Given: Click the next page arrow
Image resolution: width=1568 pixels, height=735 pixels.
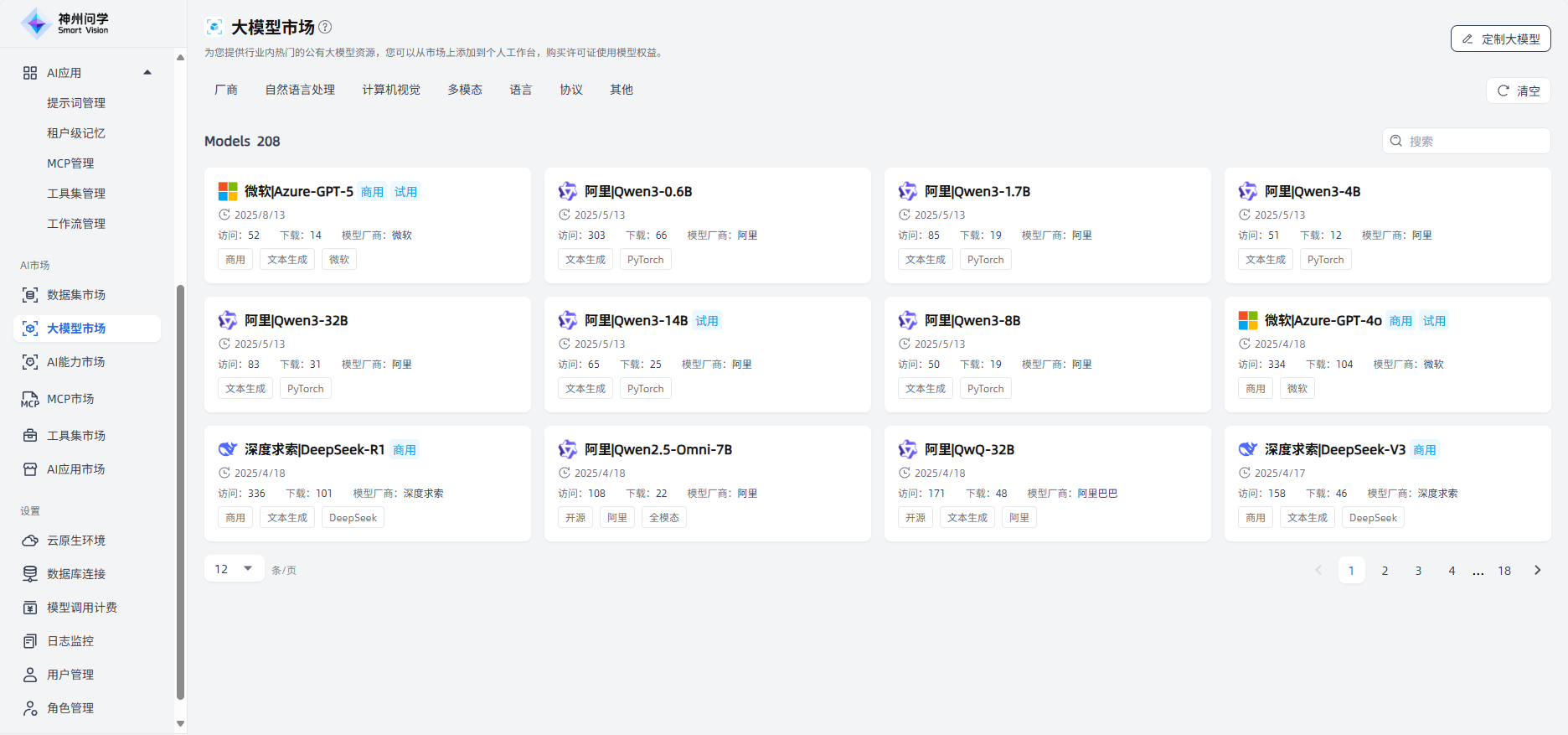Looking at the screenshot, I should point(1538,570).
